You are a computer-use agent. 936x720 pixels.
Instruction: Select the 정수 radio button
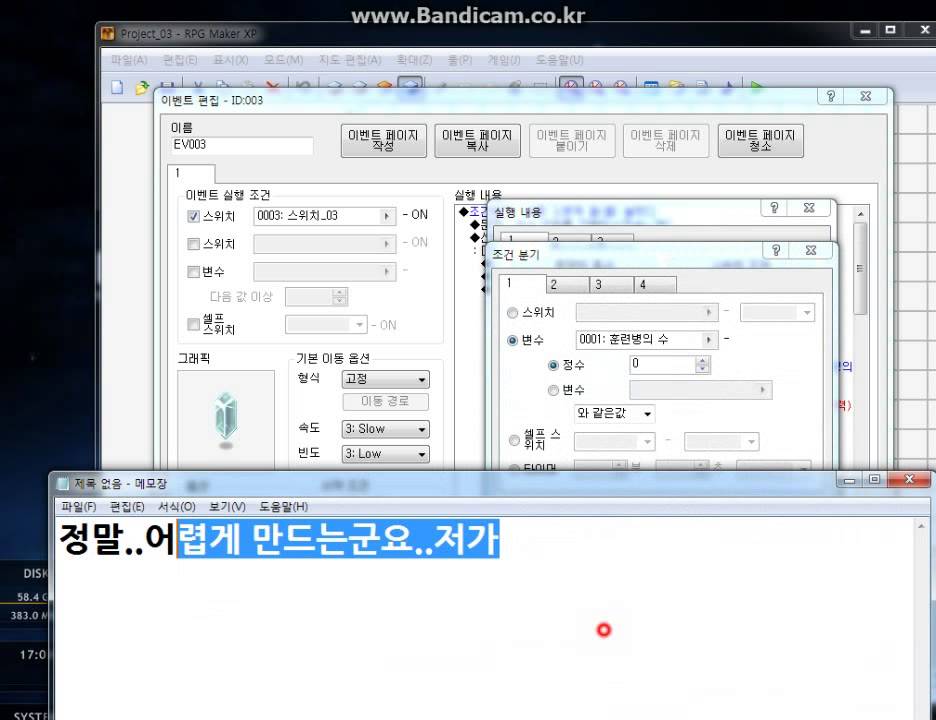click(553, 365)
